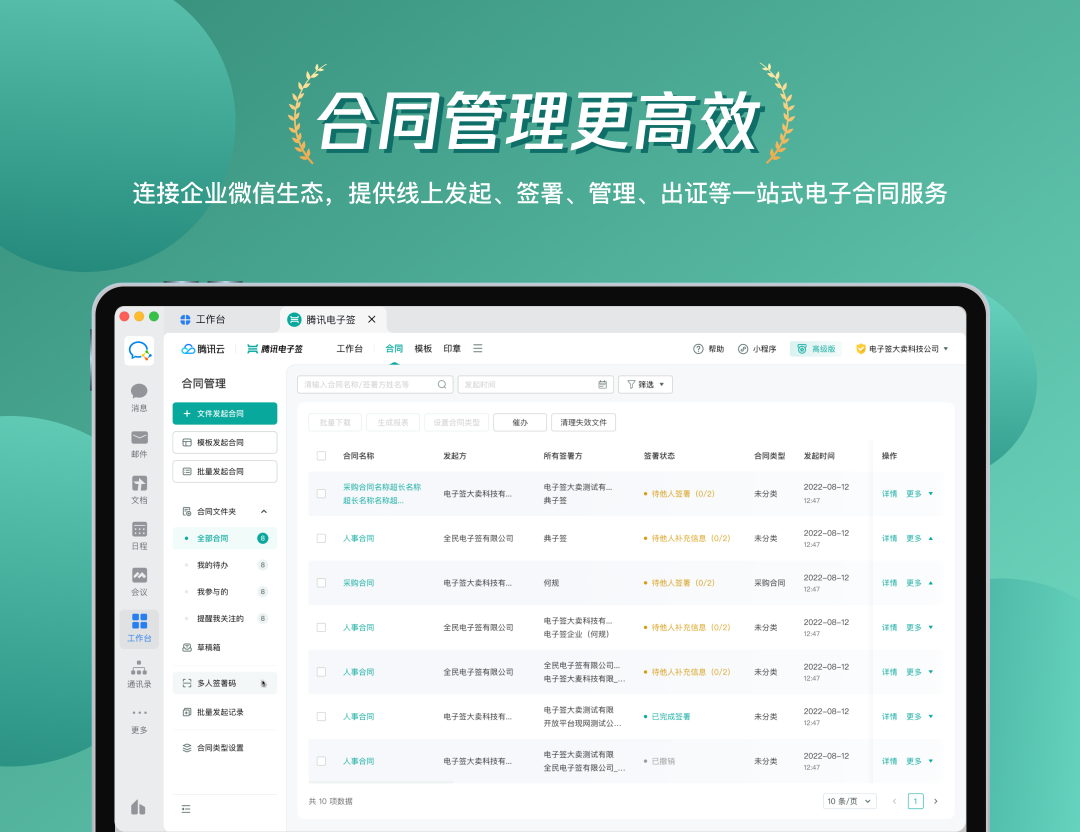The height and width of the screenshot is (832, 1080).
Task: Click the 催办 button
Action: 520,422
